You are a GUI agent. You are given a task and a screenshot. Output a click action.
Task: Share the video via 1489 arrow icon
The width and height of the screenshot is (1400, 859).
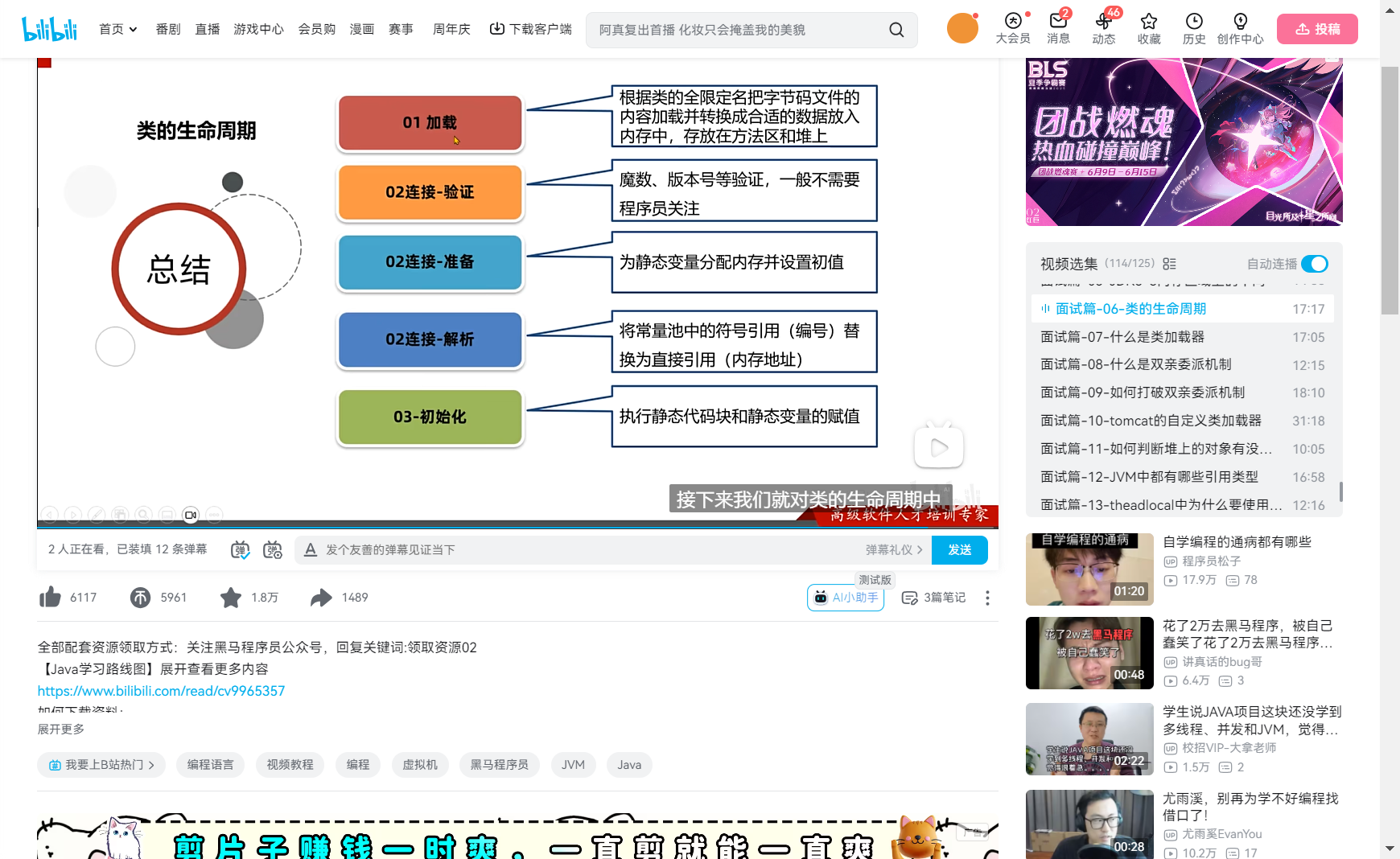click(x=321, y=597)
